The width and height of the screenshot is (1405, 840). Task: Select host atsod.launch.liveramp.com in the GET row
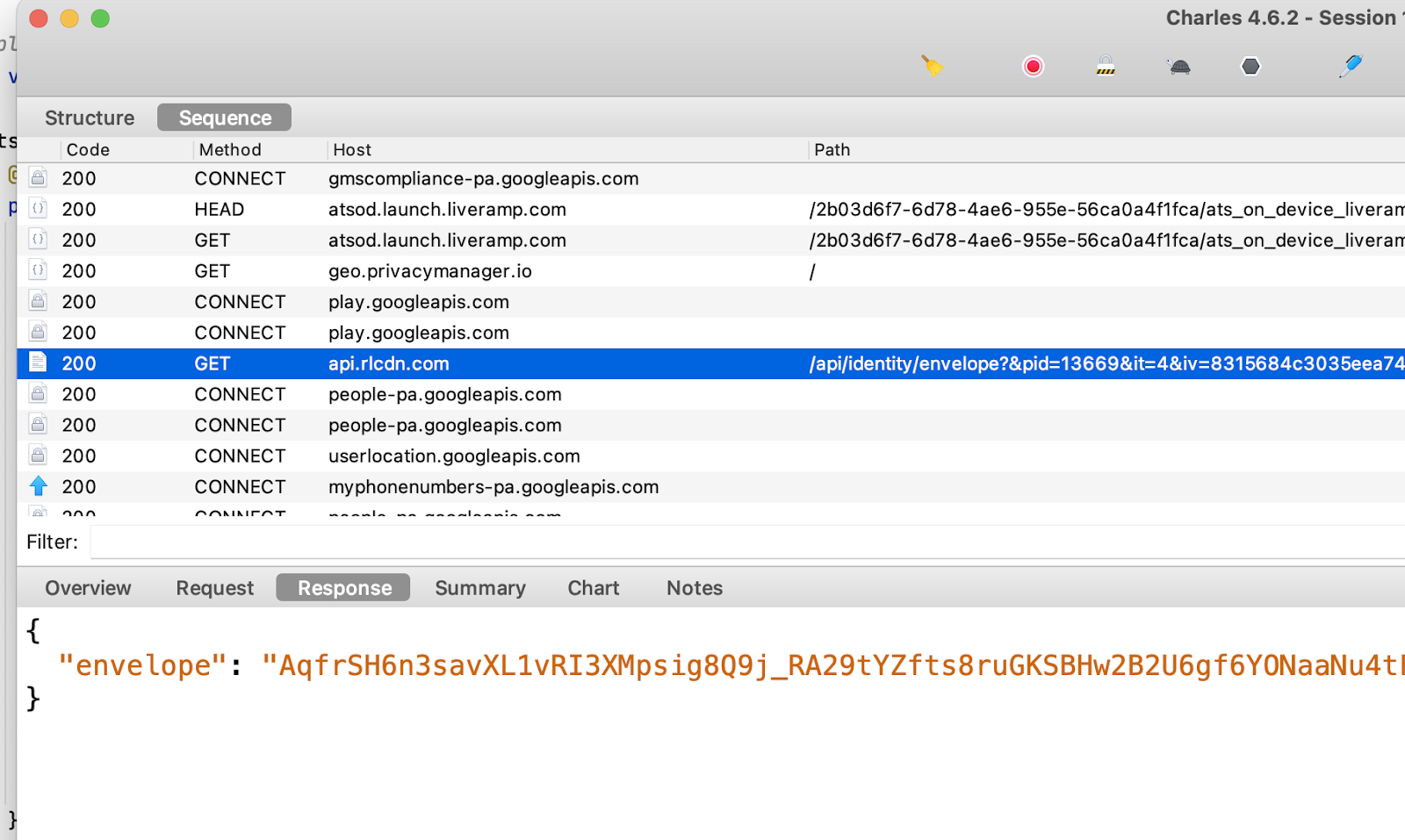point(447,240)
